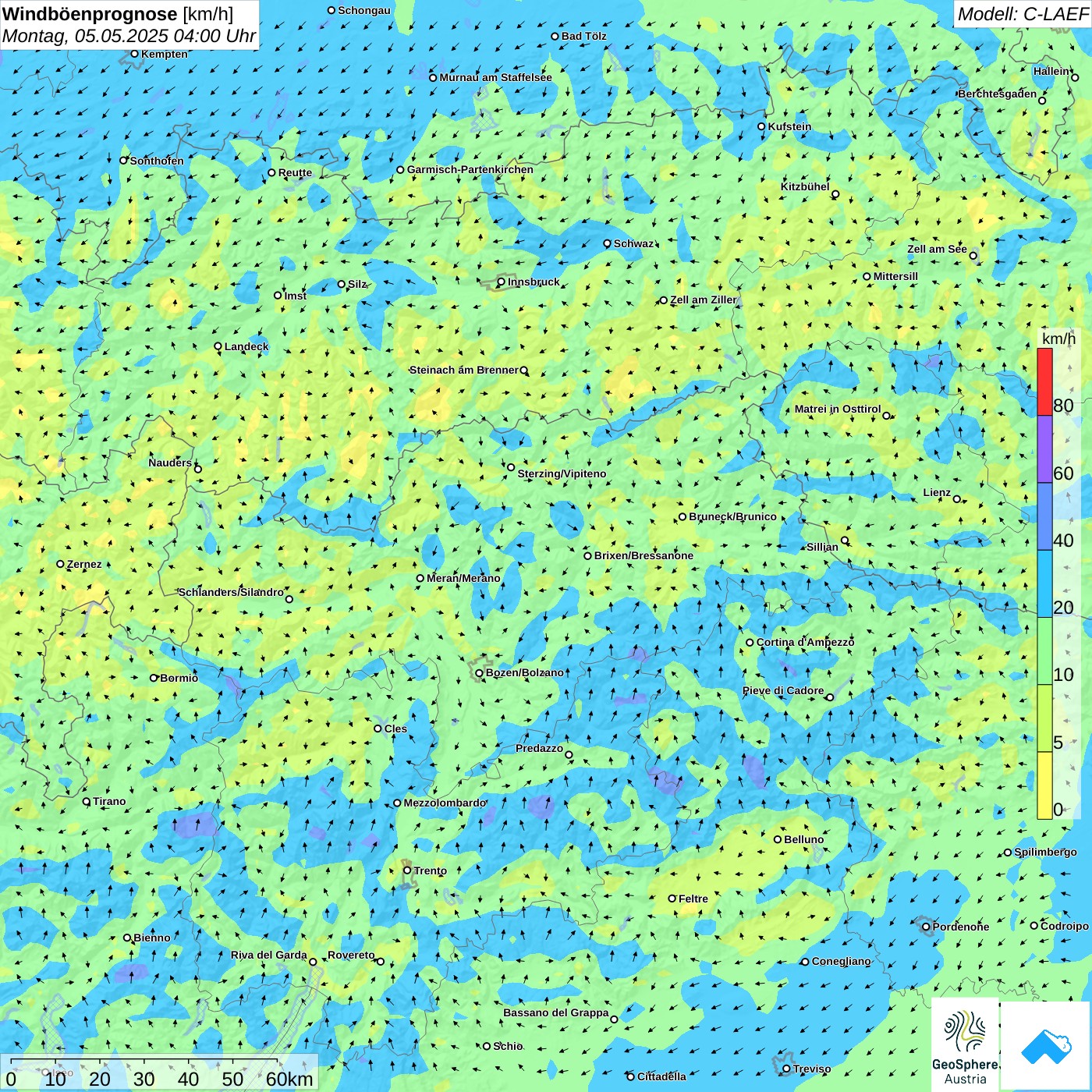Image resolution: width=1092 pixels, height=1092 pixels.
Task: Click the Bad Tölz label
Action: 584,36
